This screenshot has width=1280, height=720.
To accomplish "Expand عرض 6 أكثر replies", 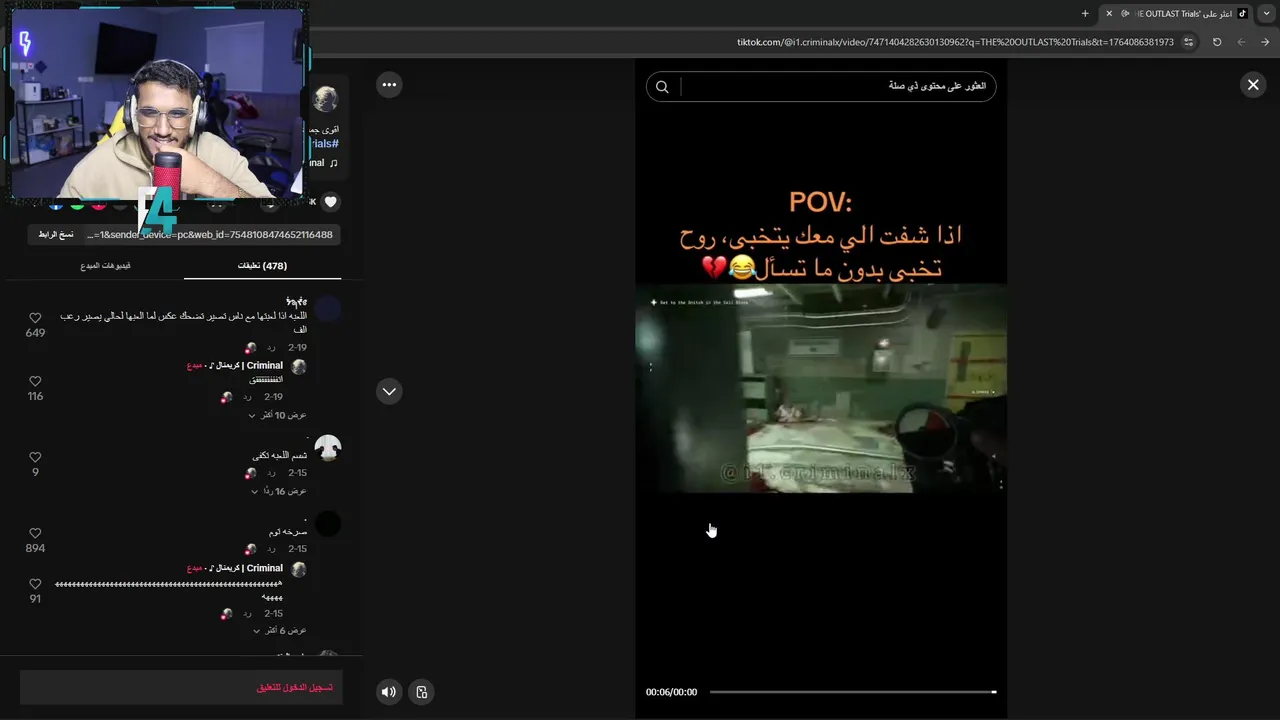I will [x=280, y=631].
